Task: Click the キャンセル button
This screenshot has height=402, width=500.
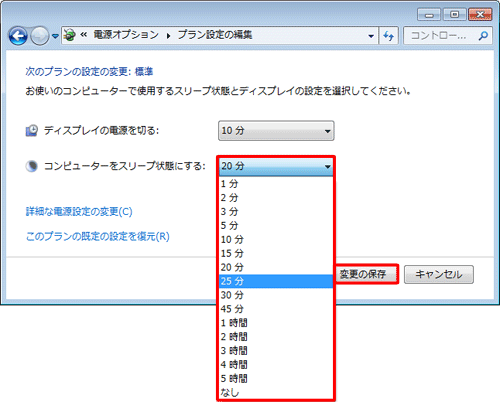Action: 439,274
